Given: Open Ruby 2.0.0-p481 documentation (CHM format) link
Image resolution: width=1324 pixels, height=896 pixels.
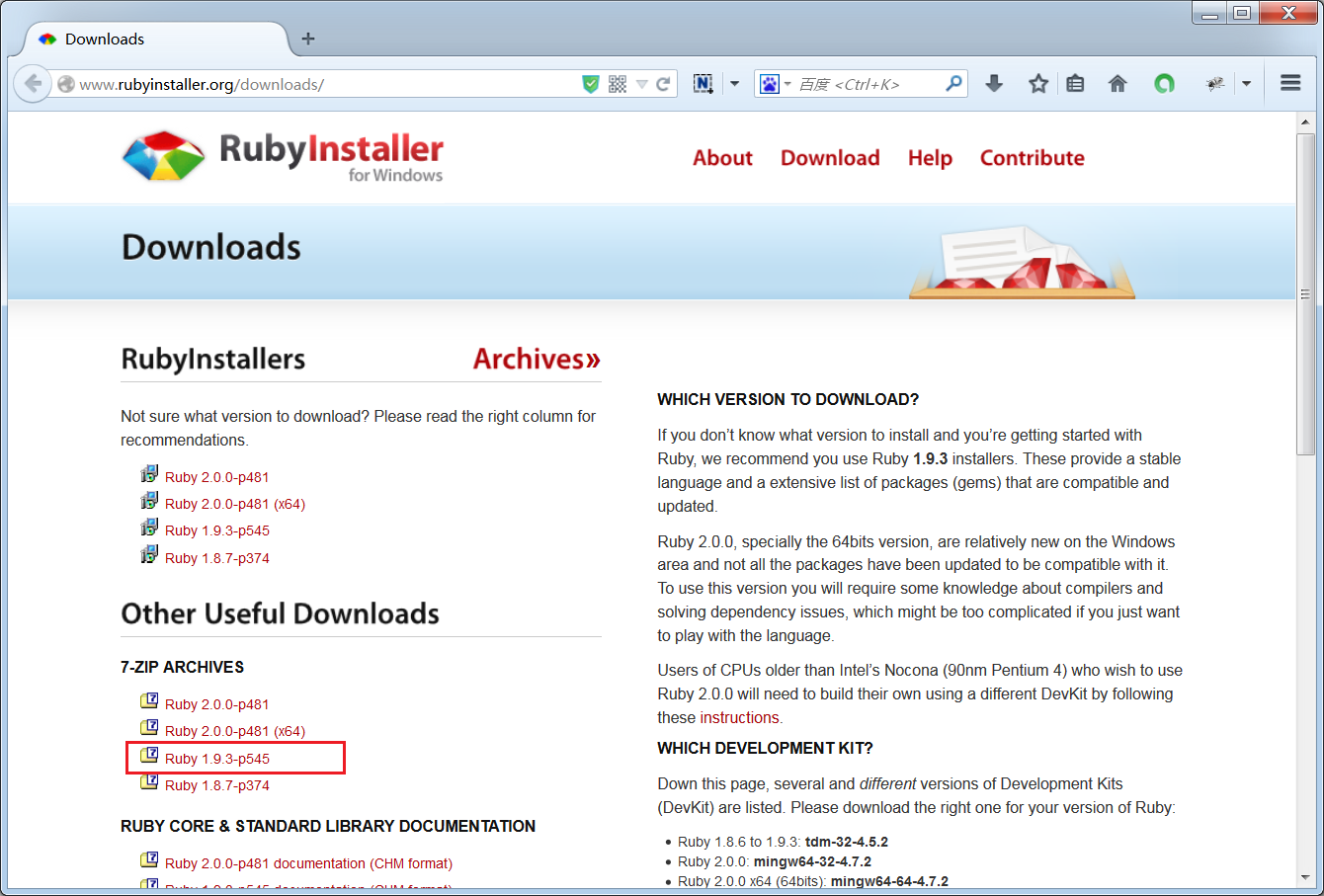Looking at the screenshot, I should point(308,863).
